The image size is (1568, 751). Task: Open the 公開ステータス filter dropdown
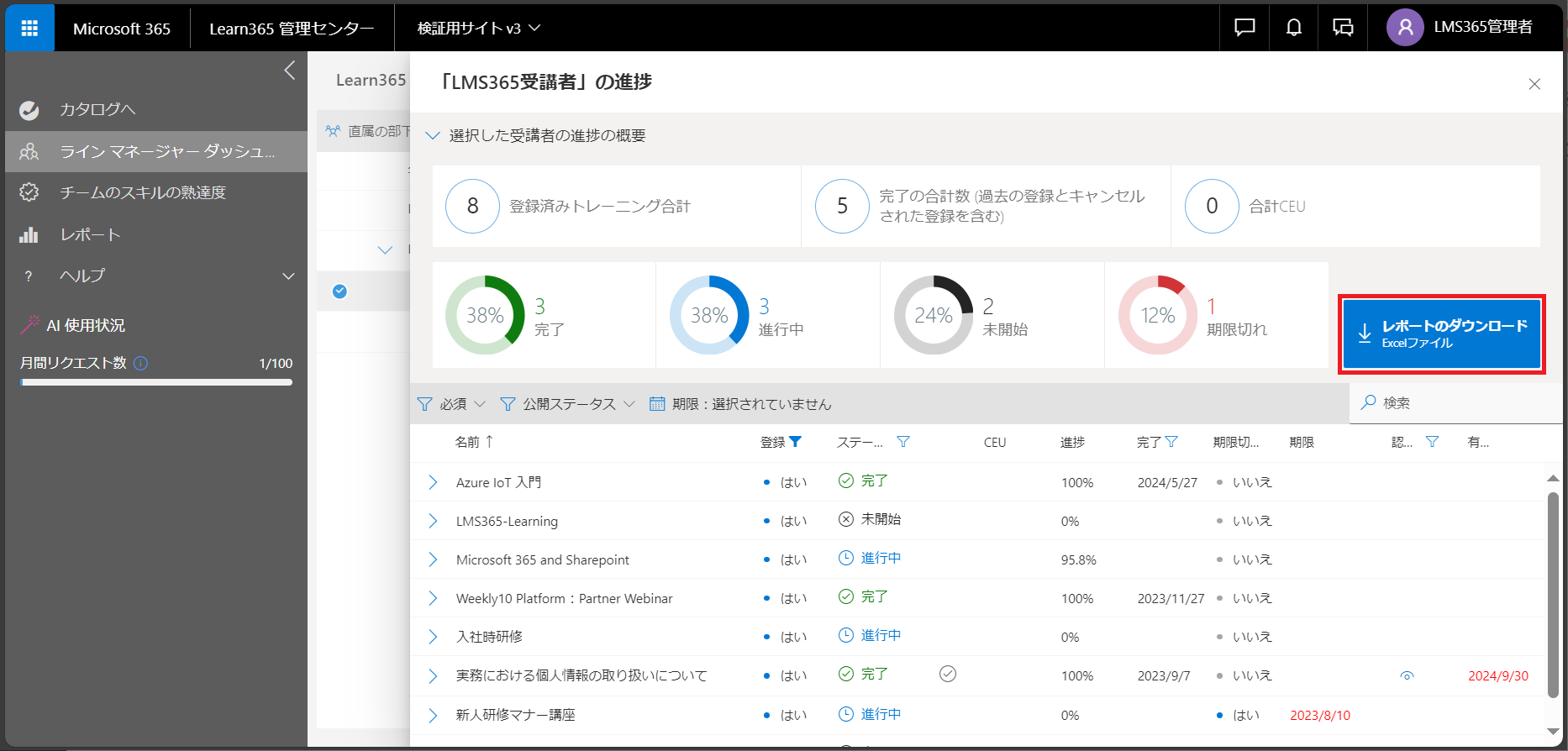click(x=568, y=404)
